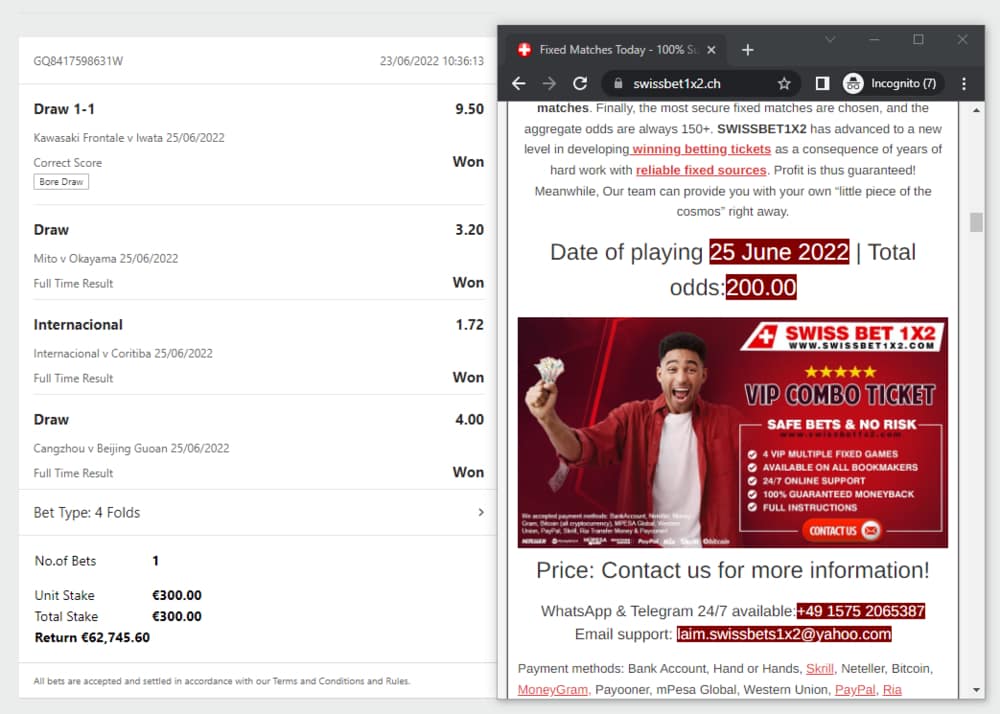
Task: Click the 4.00 odds value
Action: [469, 419]
